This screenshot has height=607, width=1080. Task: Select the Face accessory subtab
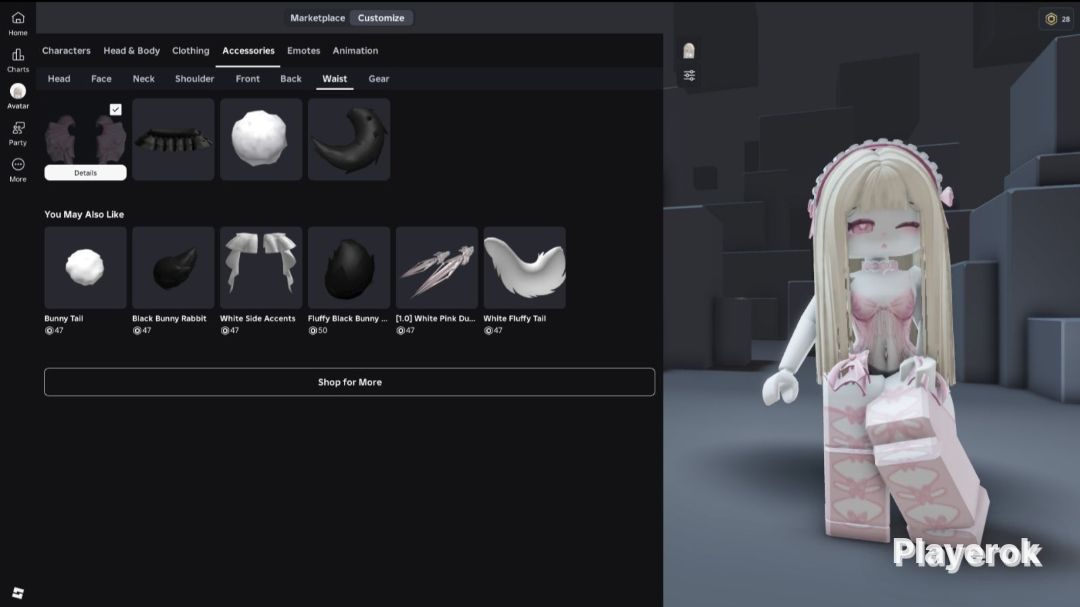pyautogui.click(x=101, y=79)
